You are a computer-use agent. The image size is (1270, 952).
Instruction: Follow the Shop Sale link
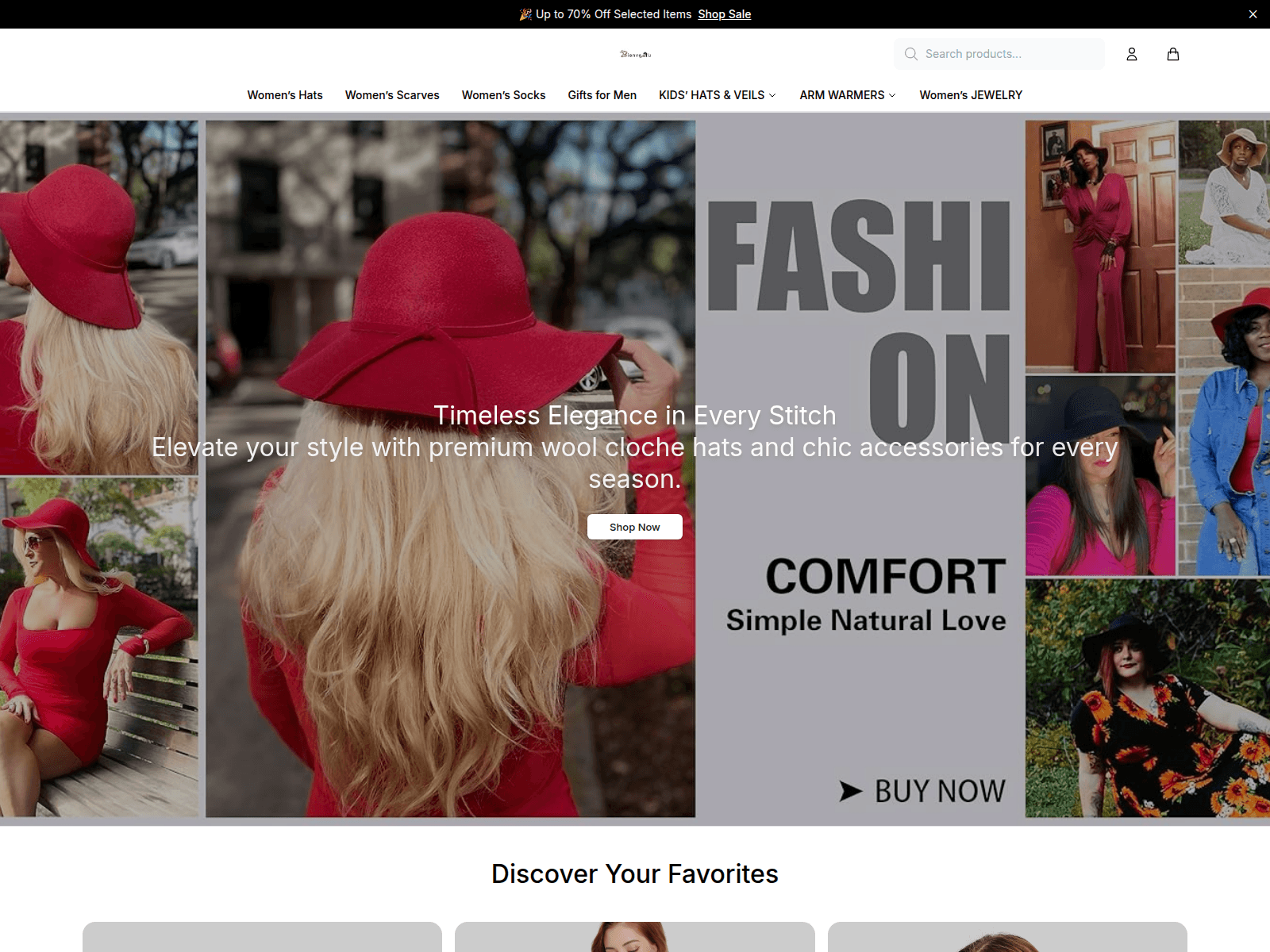(724, 14)
